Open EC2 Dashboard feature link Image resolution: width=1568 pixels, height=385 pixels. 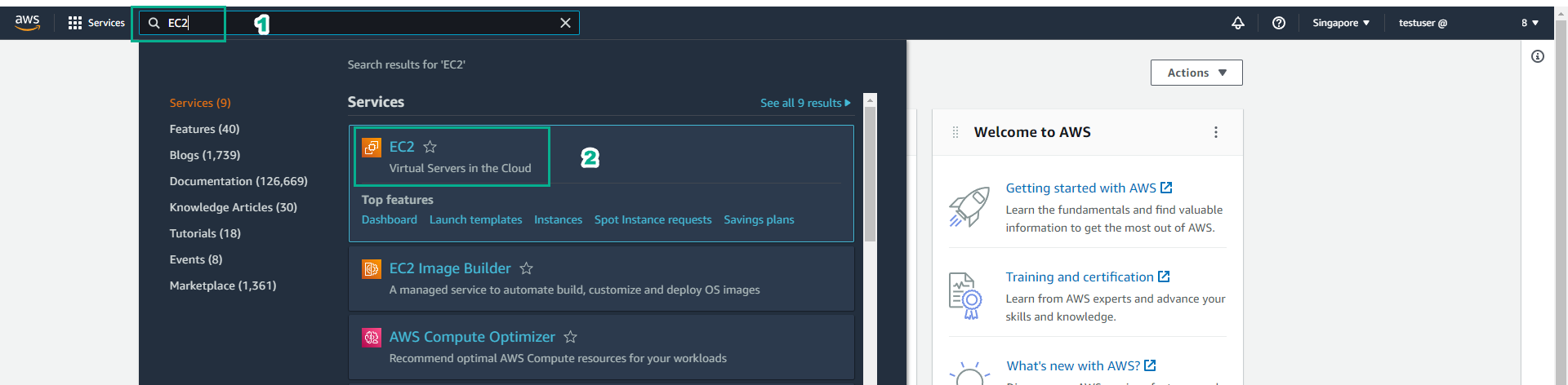389,219
